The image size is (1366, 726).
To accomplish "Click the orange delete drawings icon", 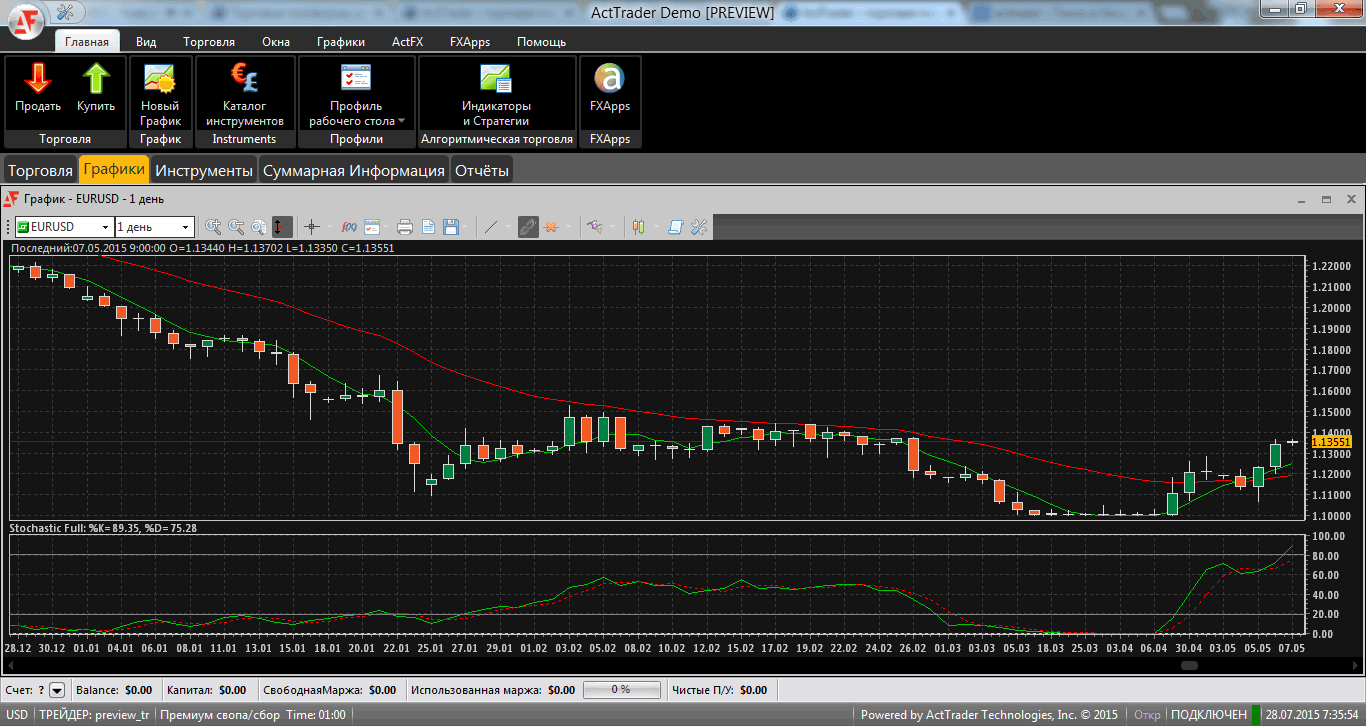I will tap(551, 227).
